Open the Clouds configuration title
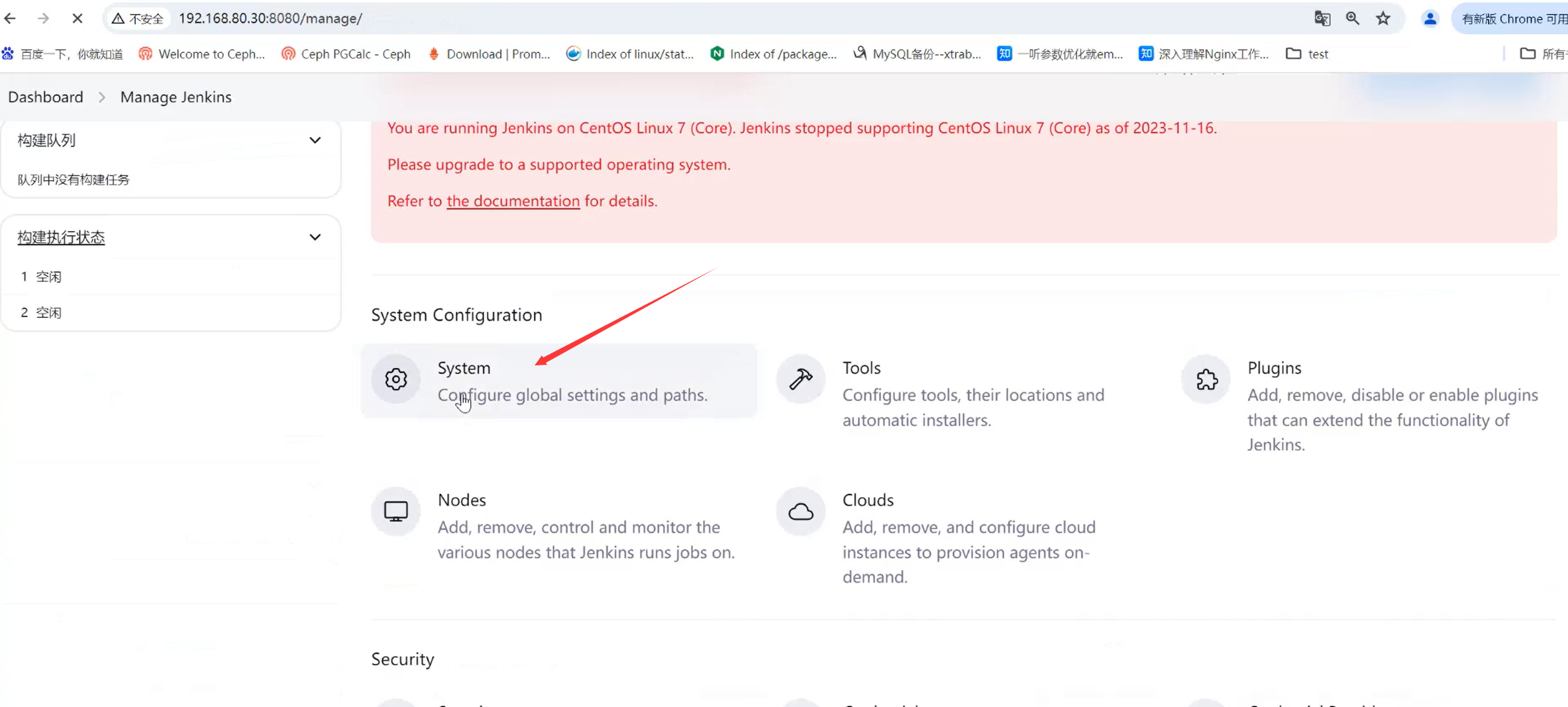 point(868,500)
